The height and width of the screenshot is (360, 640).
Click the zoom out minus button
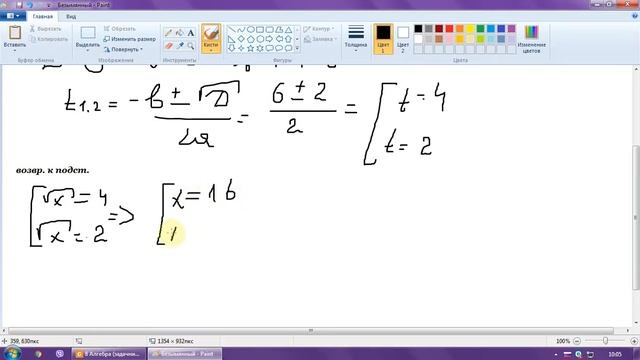(577, 341)
